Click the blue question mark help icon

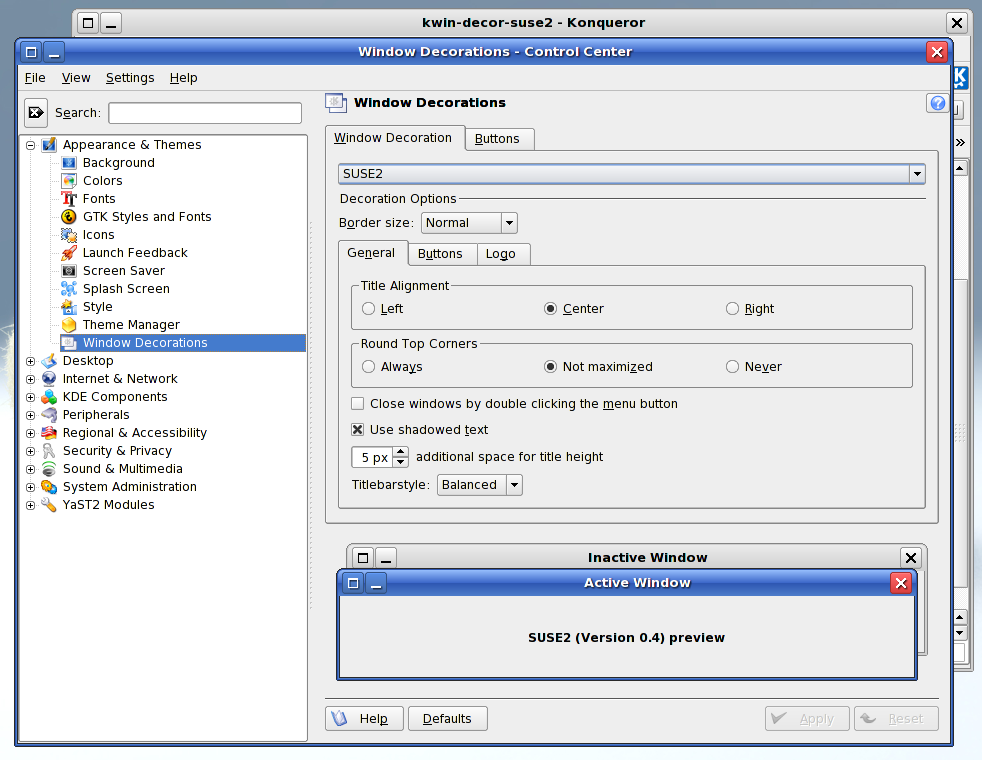(938, 103)
